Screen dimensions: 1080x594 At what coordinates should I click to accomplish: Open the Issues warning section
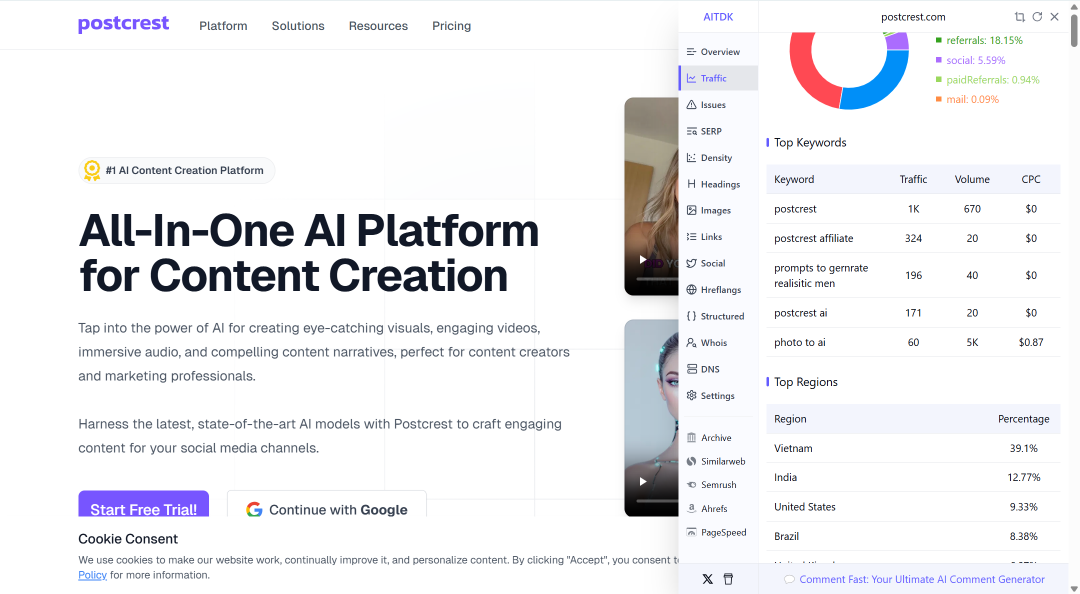[718, 105]
